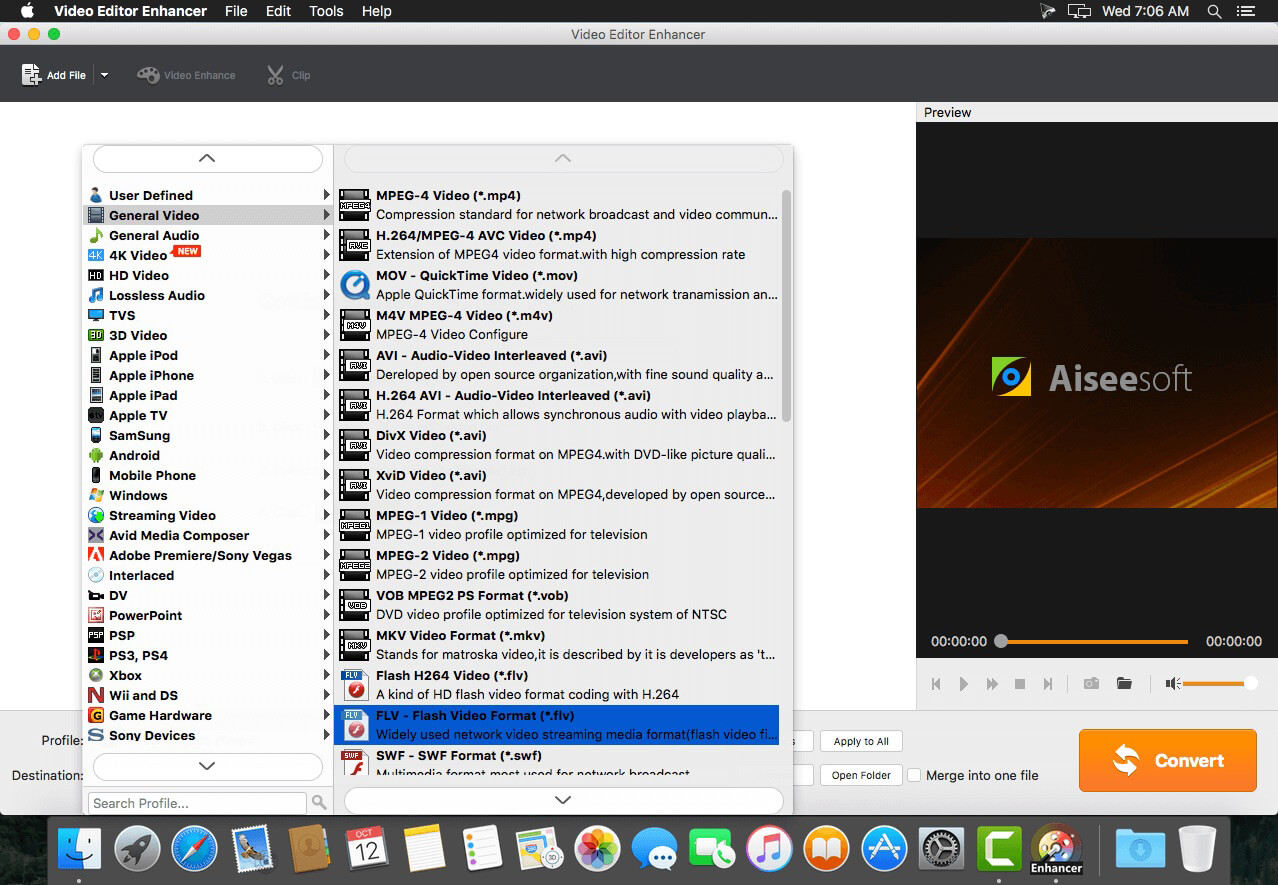Select the Streaming Video globe icon
The image size is (1278, 885).
click(96, 515)
